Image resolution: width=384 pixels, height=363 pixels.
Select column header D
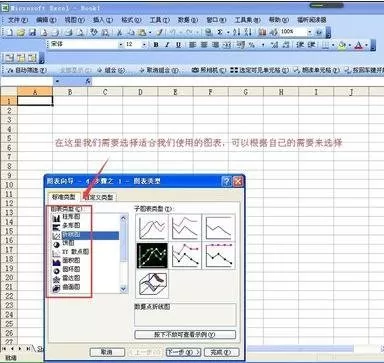pyautogui.click(x=140, y=92)
